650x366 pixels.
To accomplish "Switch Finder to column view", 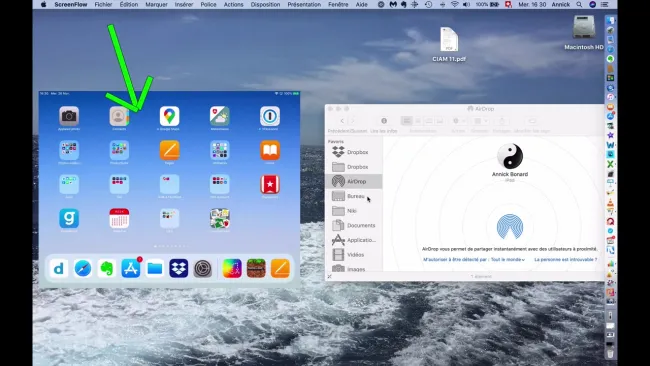I will (429, 121).
